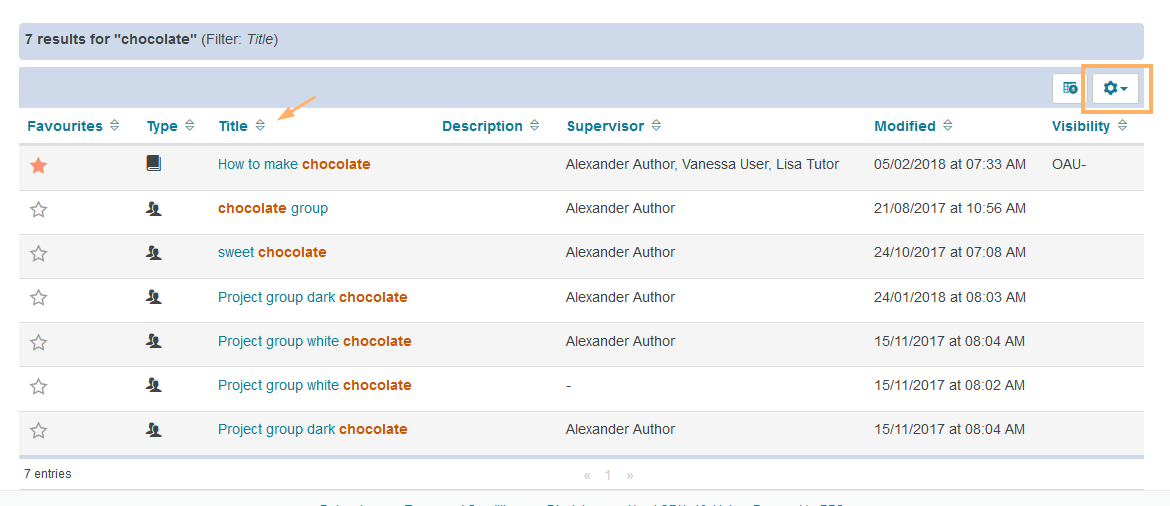Sort the list by the Title column
1170x506 pixels.
tap(260, 126)
